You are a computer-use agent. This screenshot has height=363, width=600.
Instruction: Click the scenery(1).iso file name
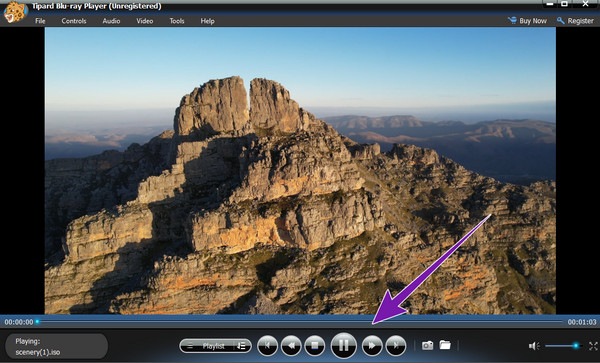38,352
